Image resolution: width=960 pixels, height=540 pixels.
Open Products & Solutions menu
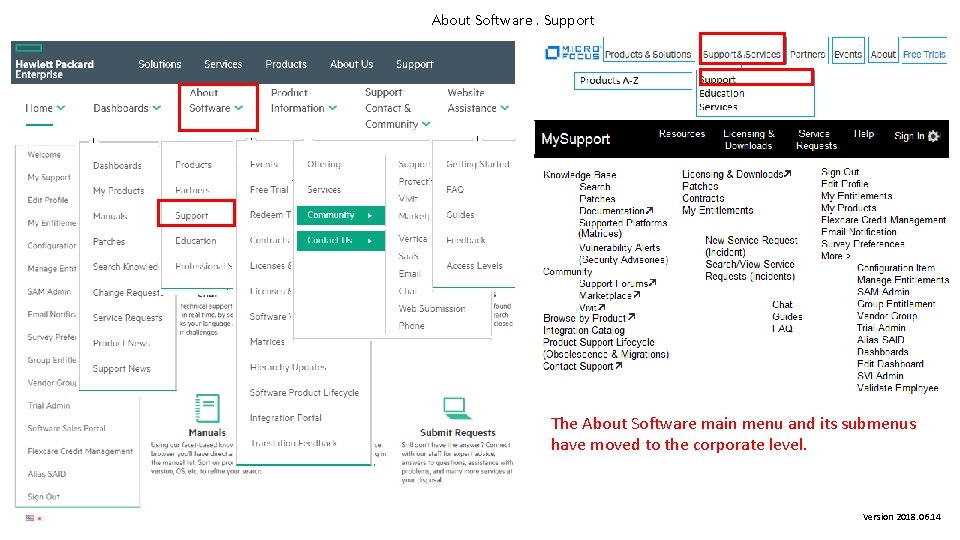tap(648, 54)
